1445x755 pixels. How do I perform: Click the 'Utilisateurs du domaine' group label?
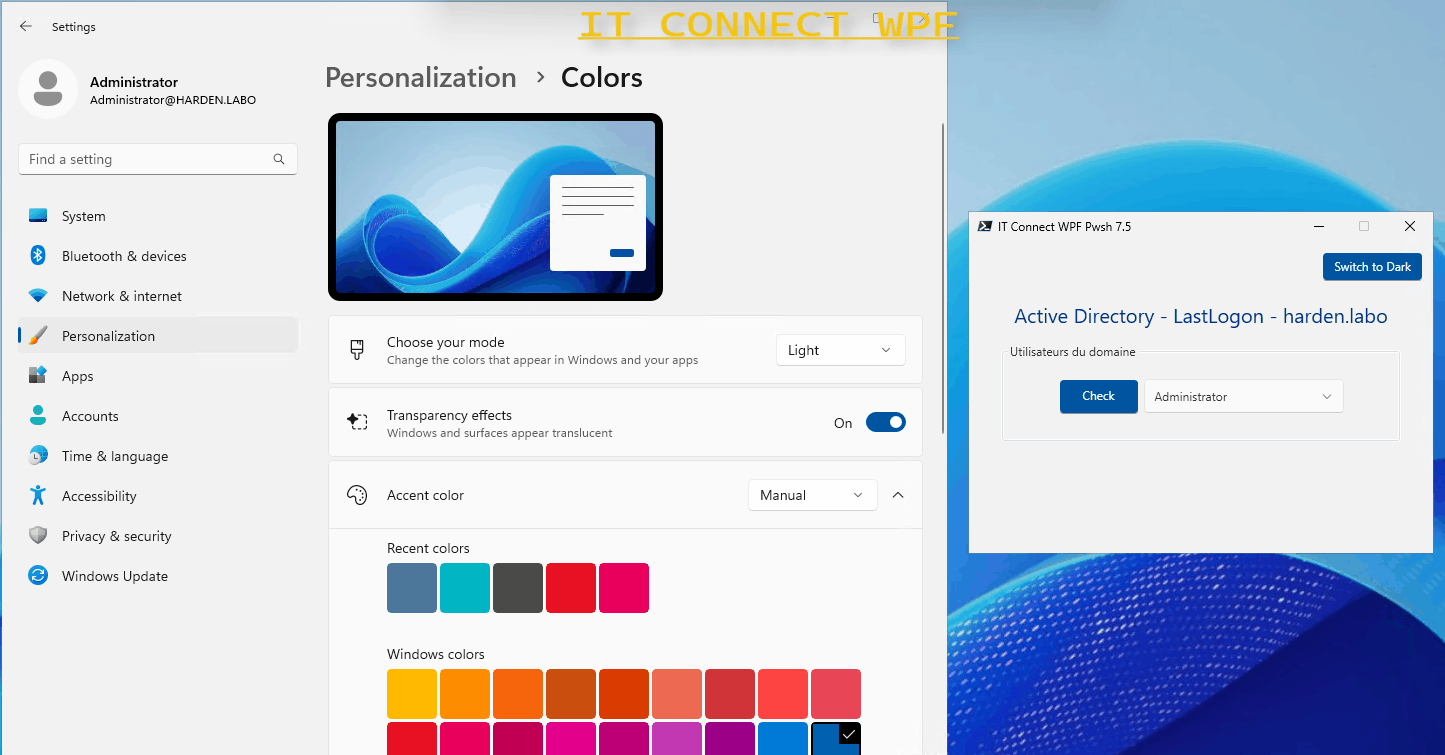click(x=1073, y=352)
